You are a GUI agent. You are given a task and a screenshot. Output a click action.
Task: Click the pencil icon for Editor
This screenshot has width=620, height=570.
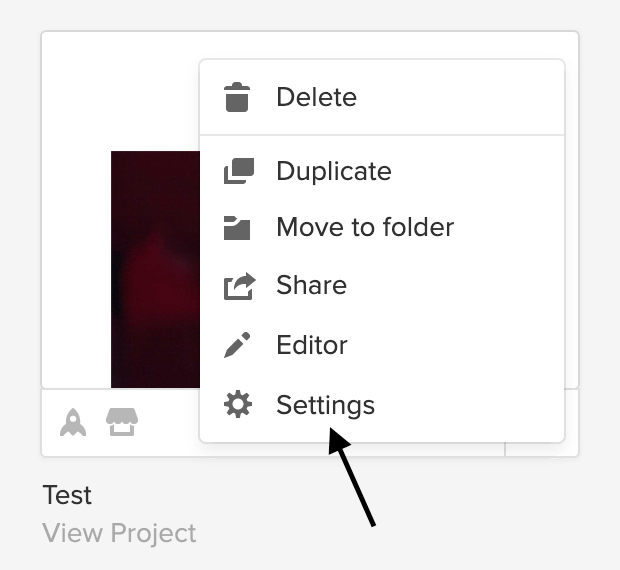(x=237, y=346)
